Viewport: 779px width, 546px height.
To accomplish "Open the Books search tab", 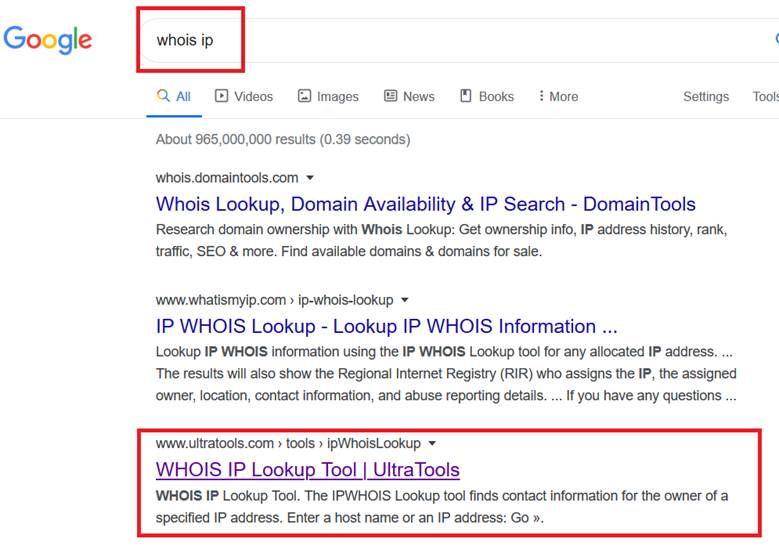I will coord(495,96).
